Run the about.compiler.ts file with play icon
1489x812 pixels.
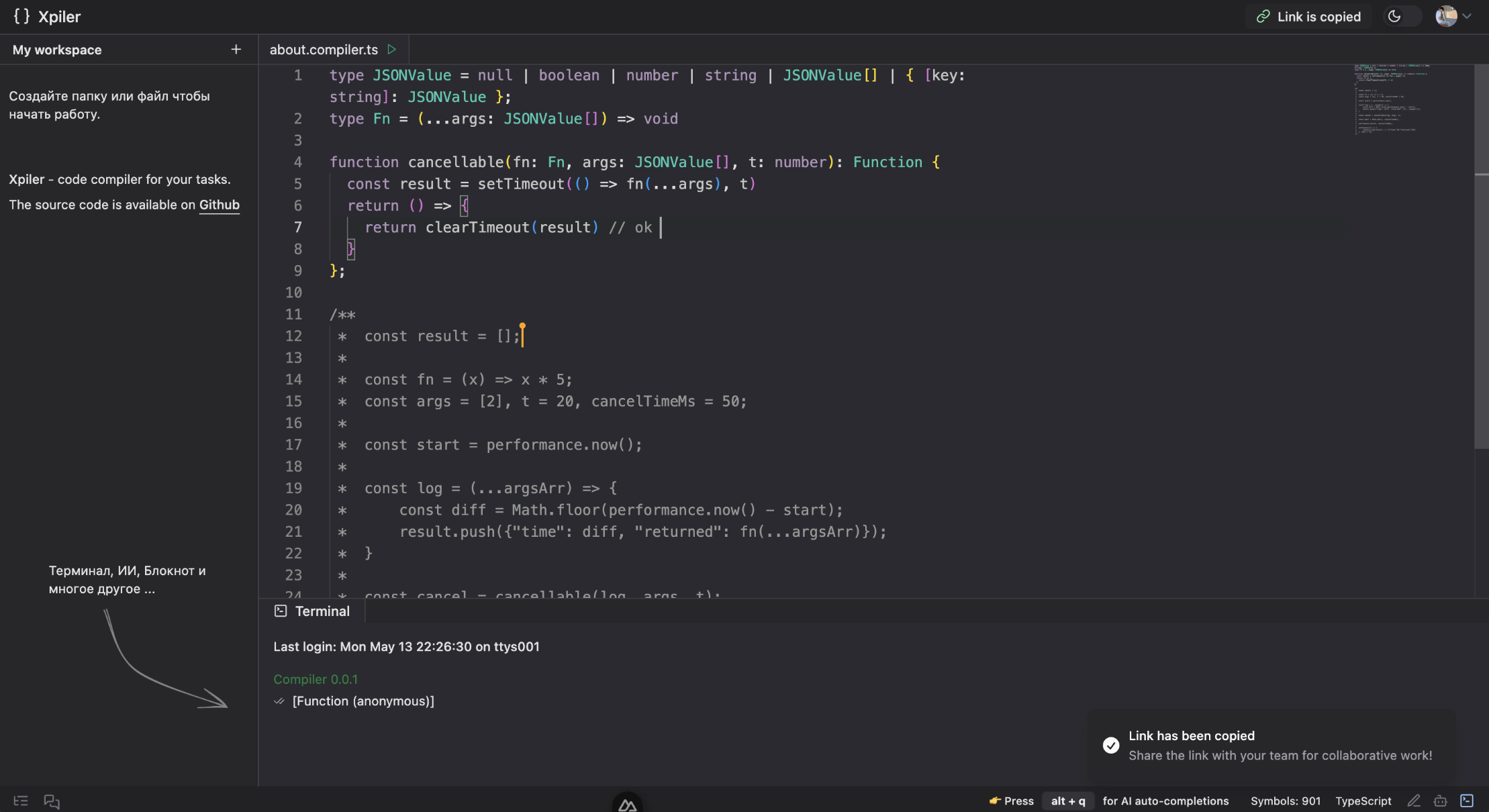click(392, 50)
